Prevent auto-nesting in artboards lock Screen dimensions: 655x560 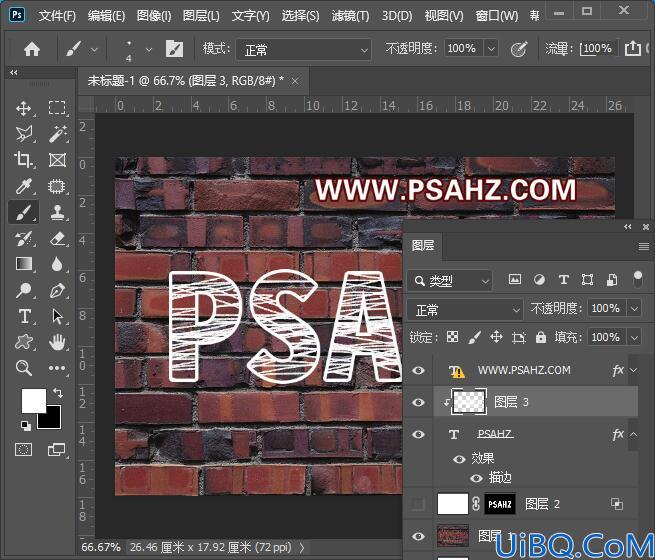(518, 337)
